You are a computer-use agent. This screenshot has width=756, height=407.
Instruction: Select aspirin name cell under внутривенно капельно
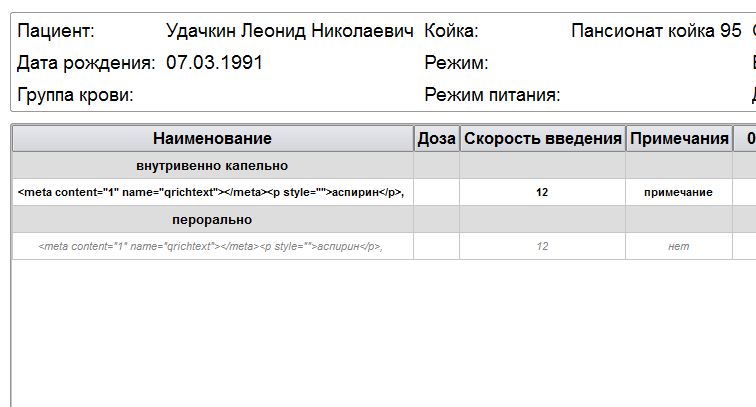coord(212,192)
